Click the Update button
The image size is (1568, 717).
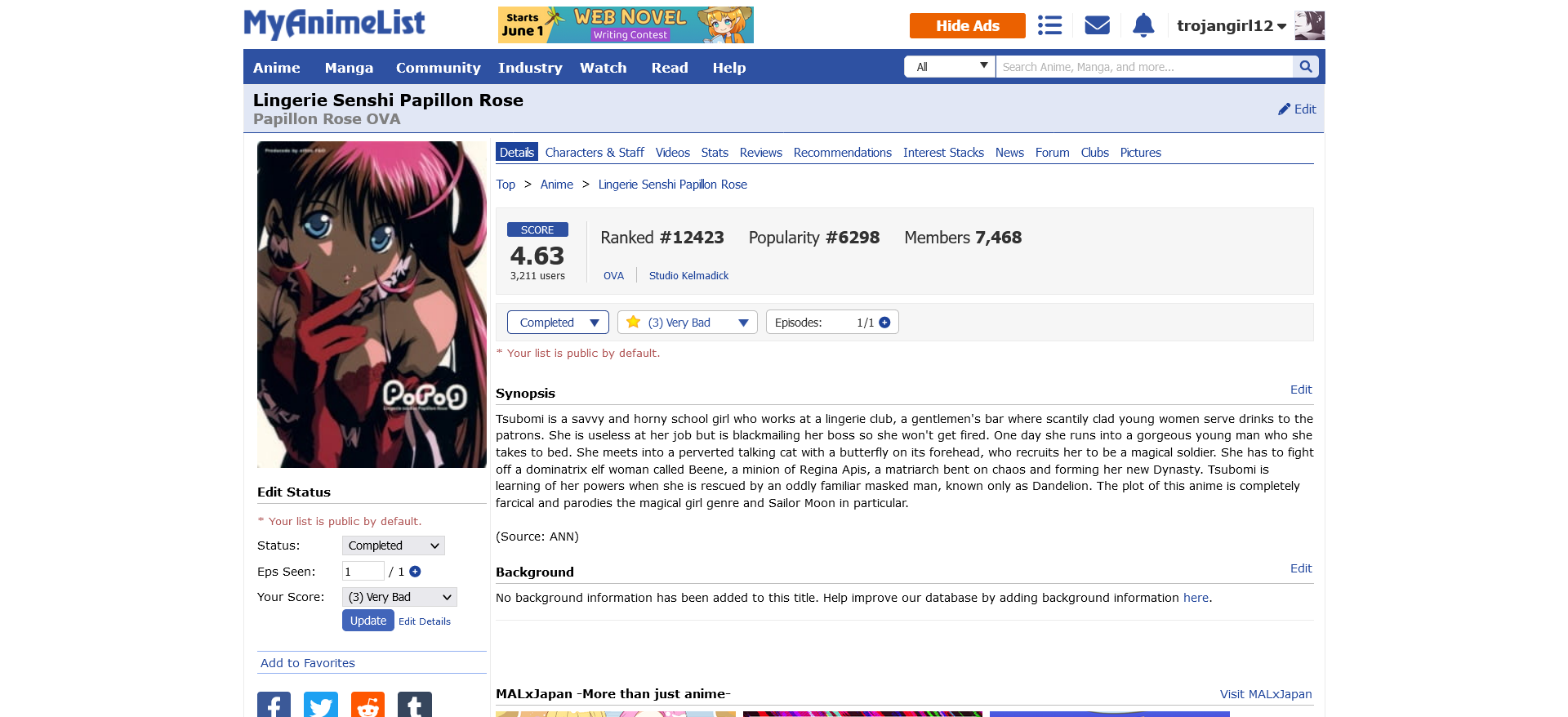pyautogui.click(x=368, y=621)
